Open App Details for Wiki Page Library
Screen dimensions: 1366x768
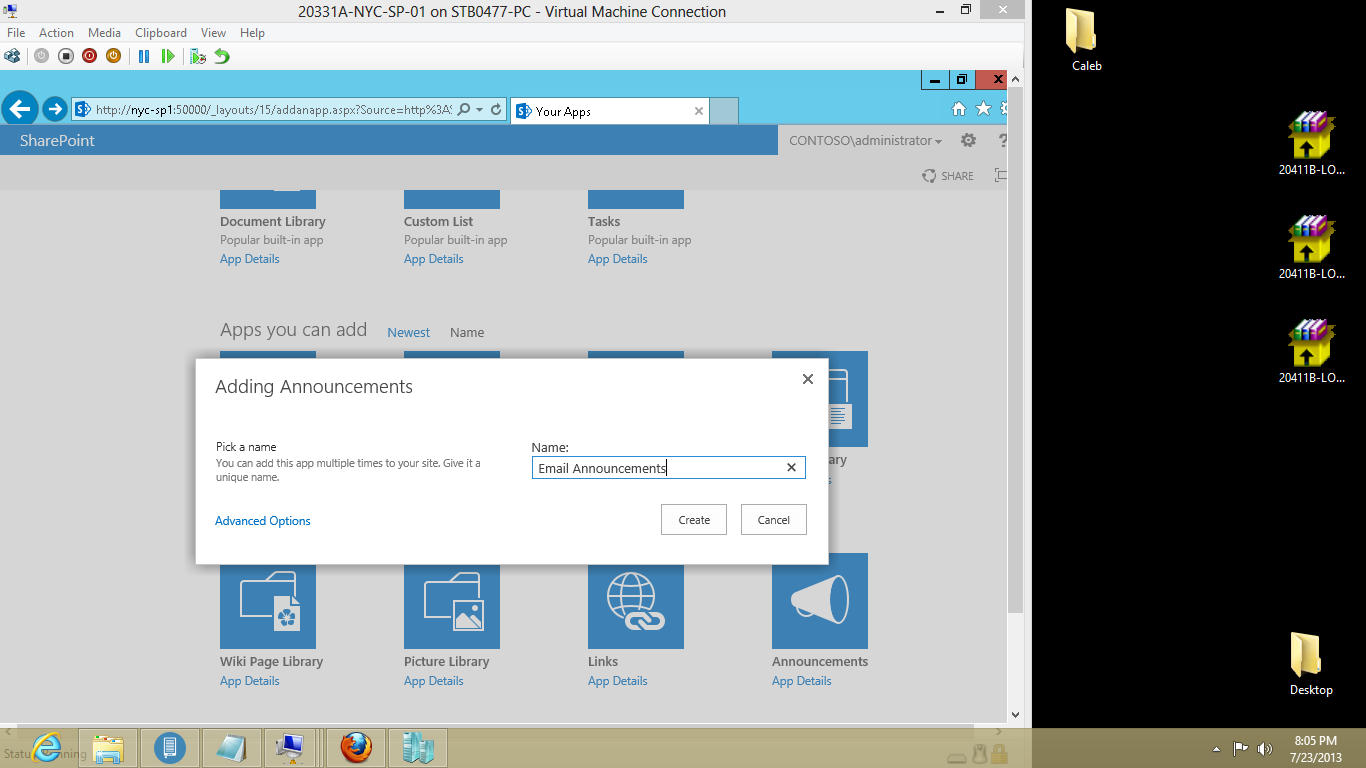tap(250, 681)
